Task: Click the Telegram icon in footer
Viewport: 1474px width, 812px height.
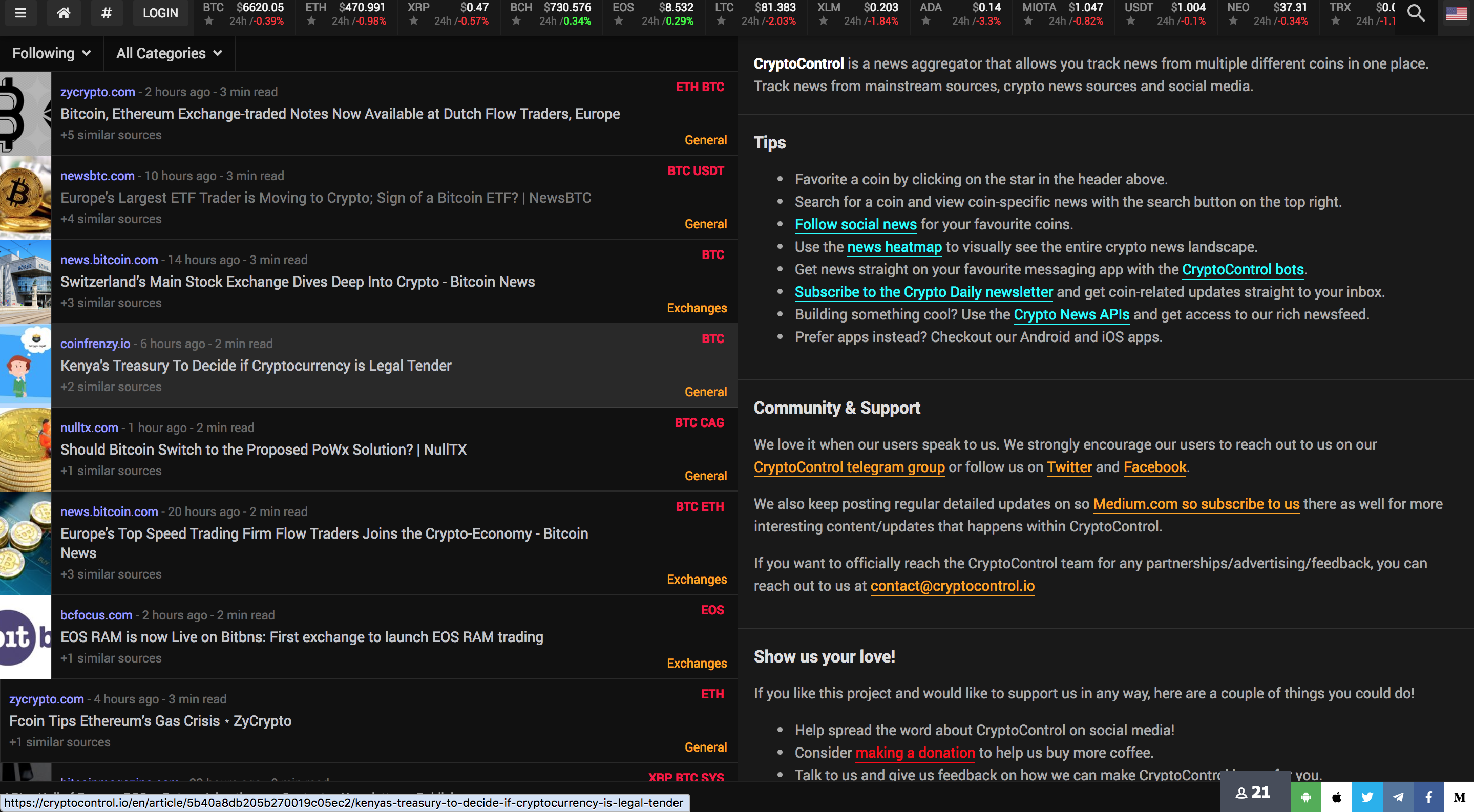Action: click(1398, 797)
